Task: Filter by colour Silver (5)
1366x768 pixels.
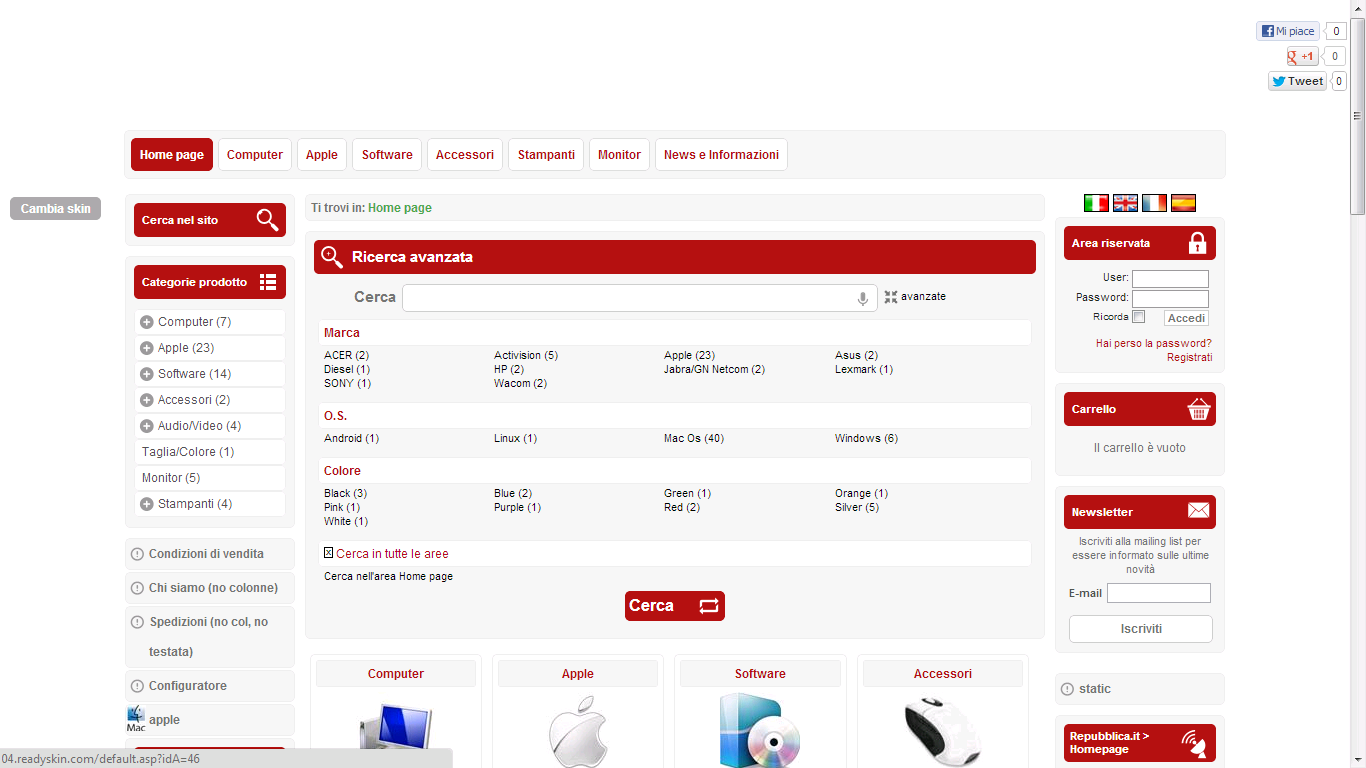Action: click(857, 507)
